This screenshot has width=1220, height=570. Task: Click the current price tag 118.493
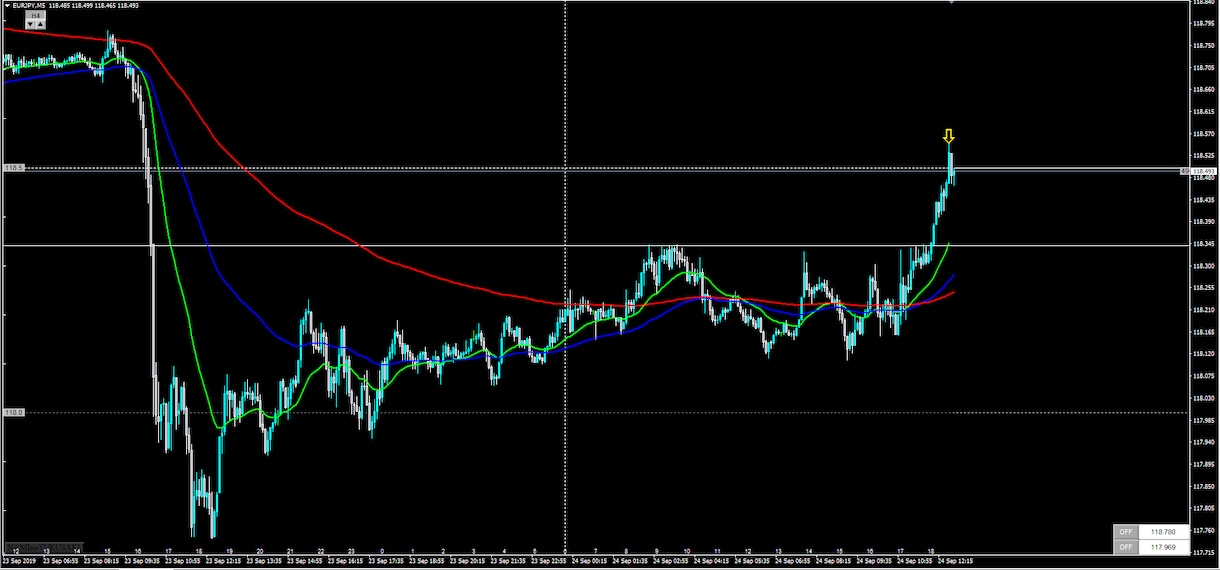point(1204,171)
